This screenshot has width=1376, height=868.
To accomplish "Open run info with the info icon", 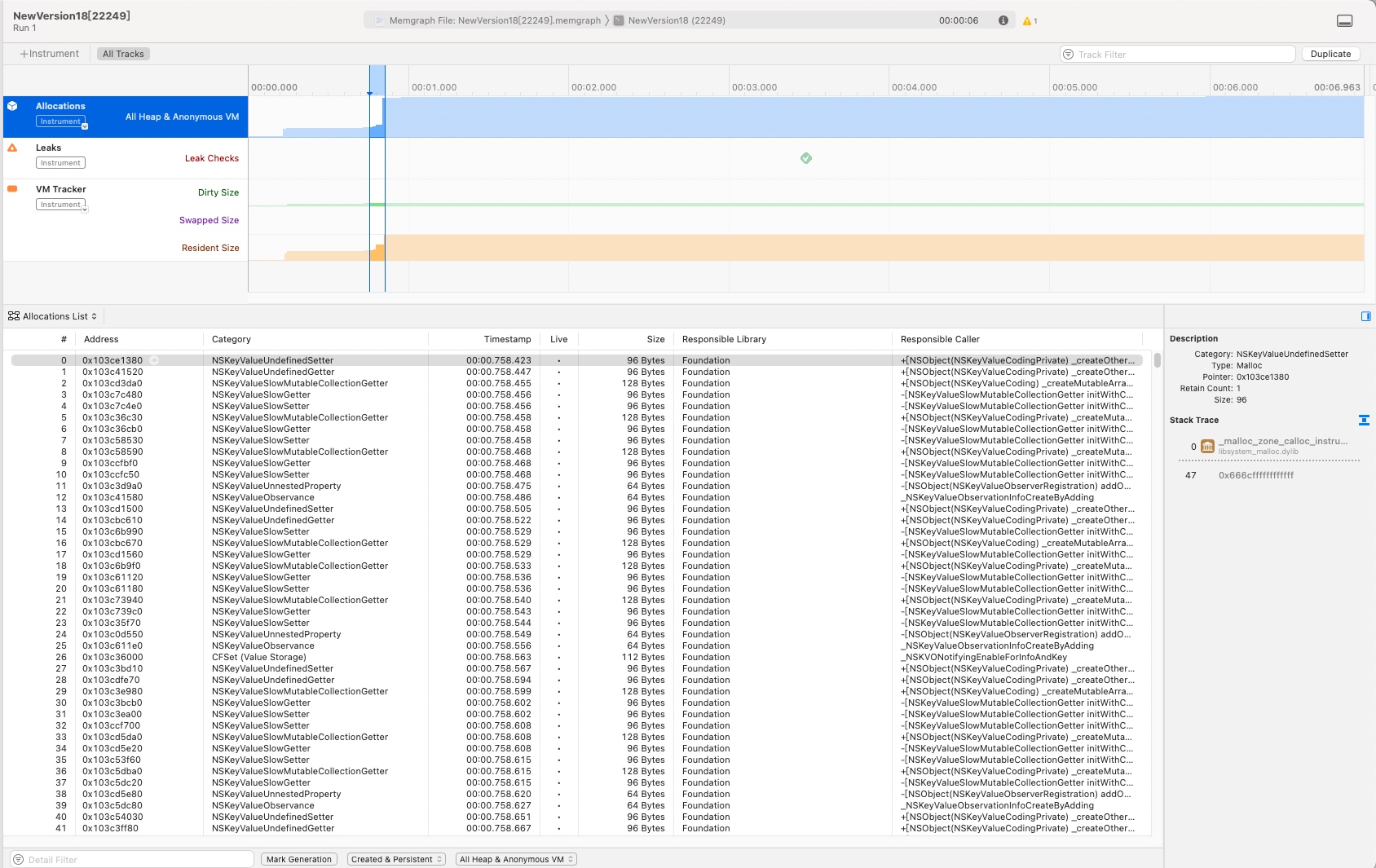I will tap(1003, 20).
